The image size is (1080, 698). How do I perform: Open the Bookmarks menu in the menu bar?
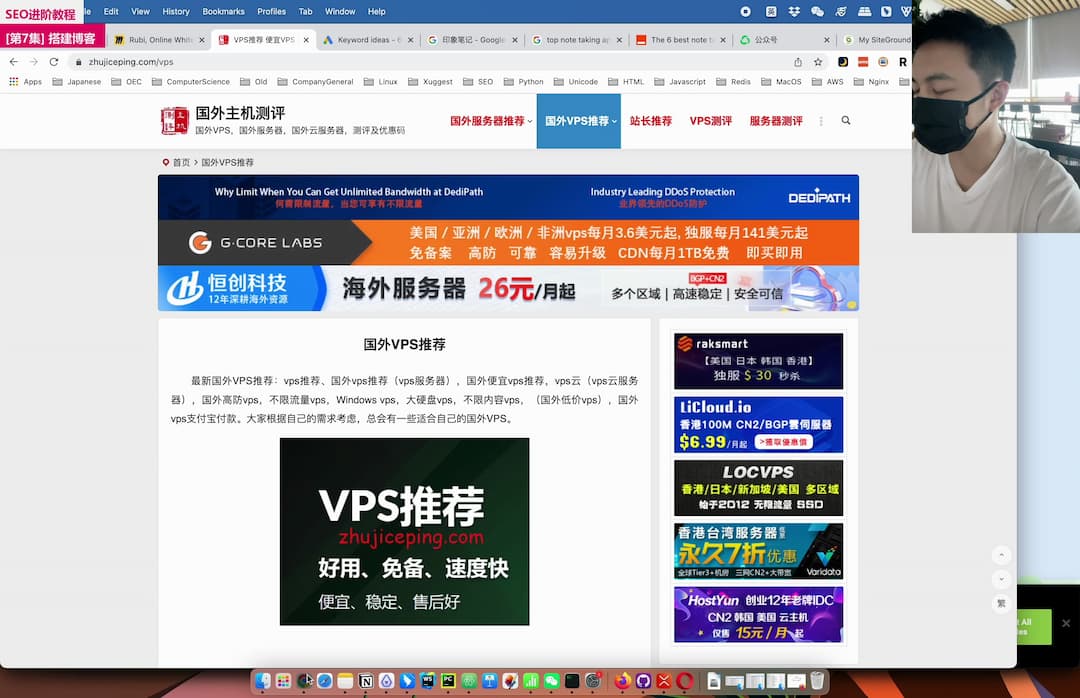[x=223, y=11]
